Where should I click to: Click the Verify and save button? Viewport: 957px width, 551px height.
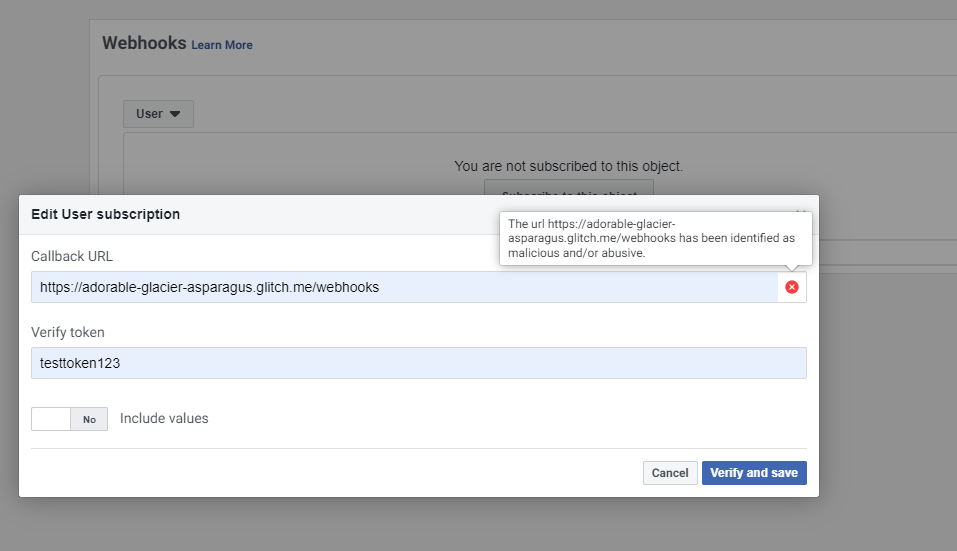(754, 473)
